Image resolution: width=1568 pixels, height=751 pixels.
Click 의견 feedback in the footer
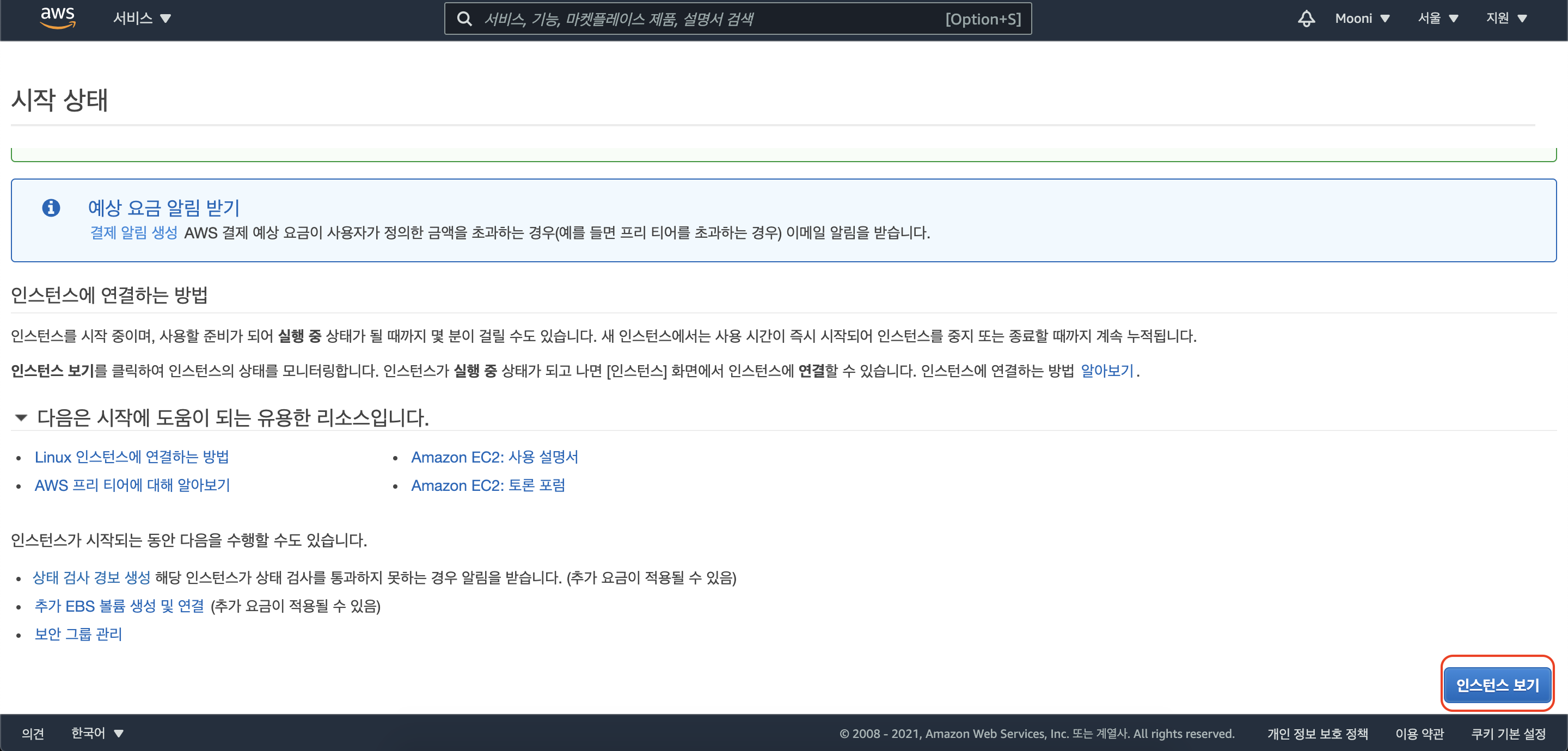(33, 734)
